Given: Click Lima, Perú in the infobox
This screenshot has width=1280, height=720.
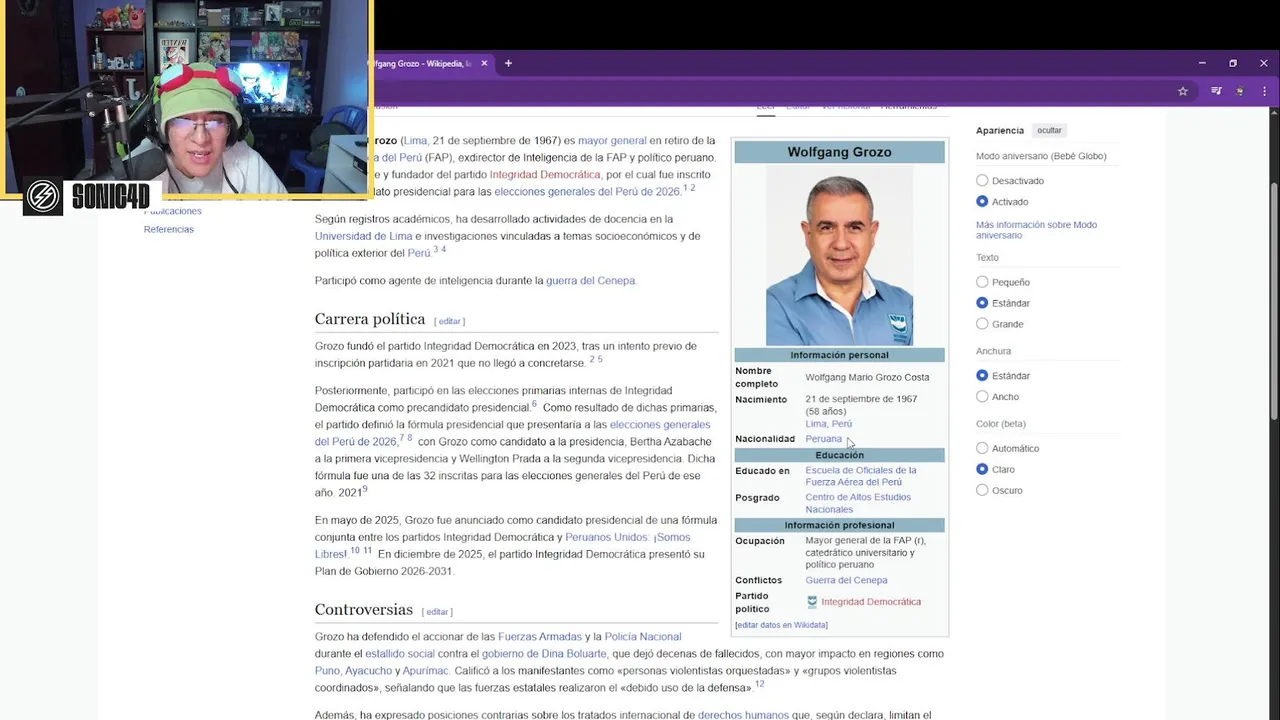Looking at the screenshot, I should 829,424.
